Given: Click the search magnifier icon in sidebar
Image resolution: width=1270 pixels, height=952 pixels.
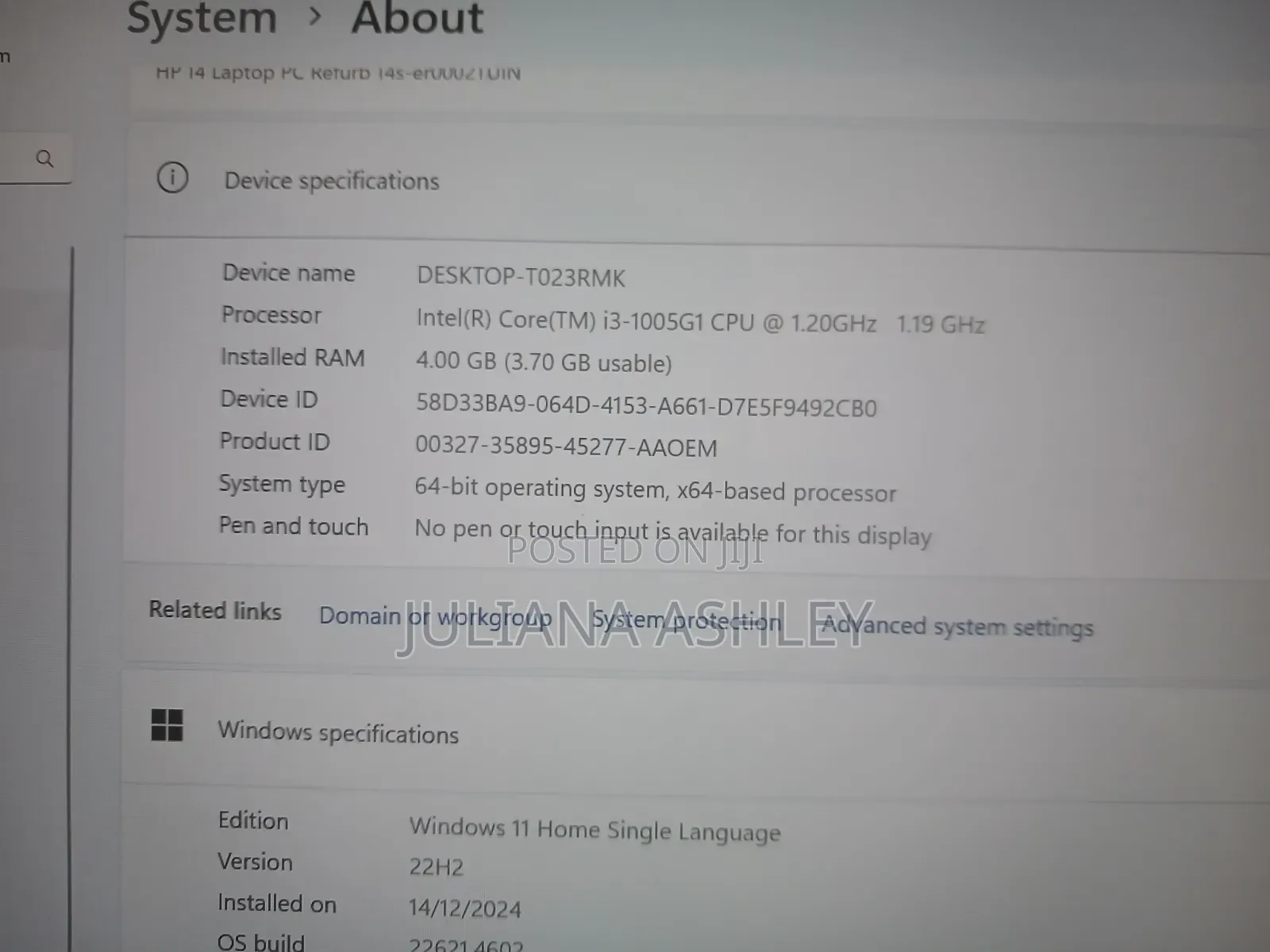Looking at the screenshot, I should pyautogui.click(x=44, y=159).
